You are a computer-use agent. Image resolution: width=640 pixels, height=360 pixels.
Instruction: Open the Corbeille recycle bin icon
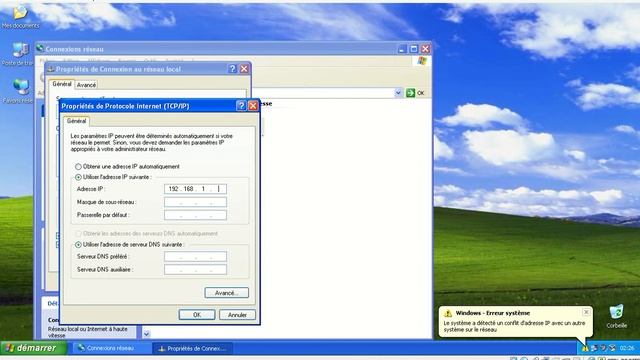pos(616,316)
